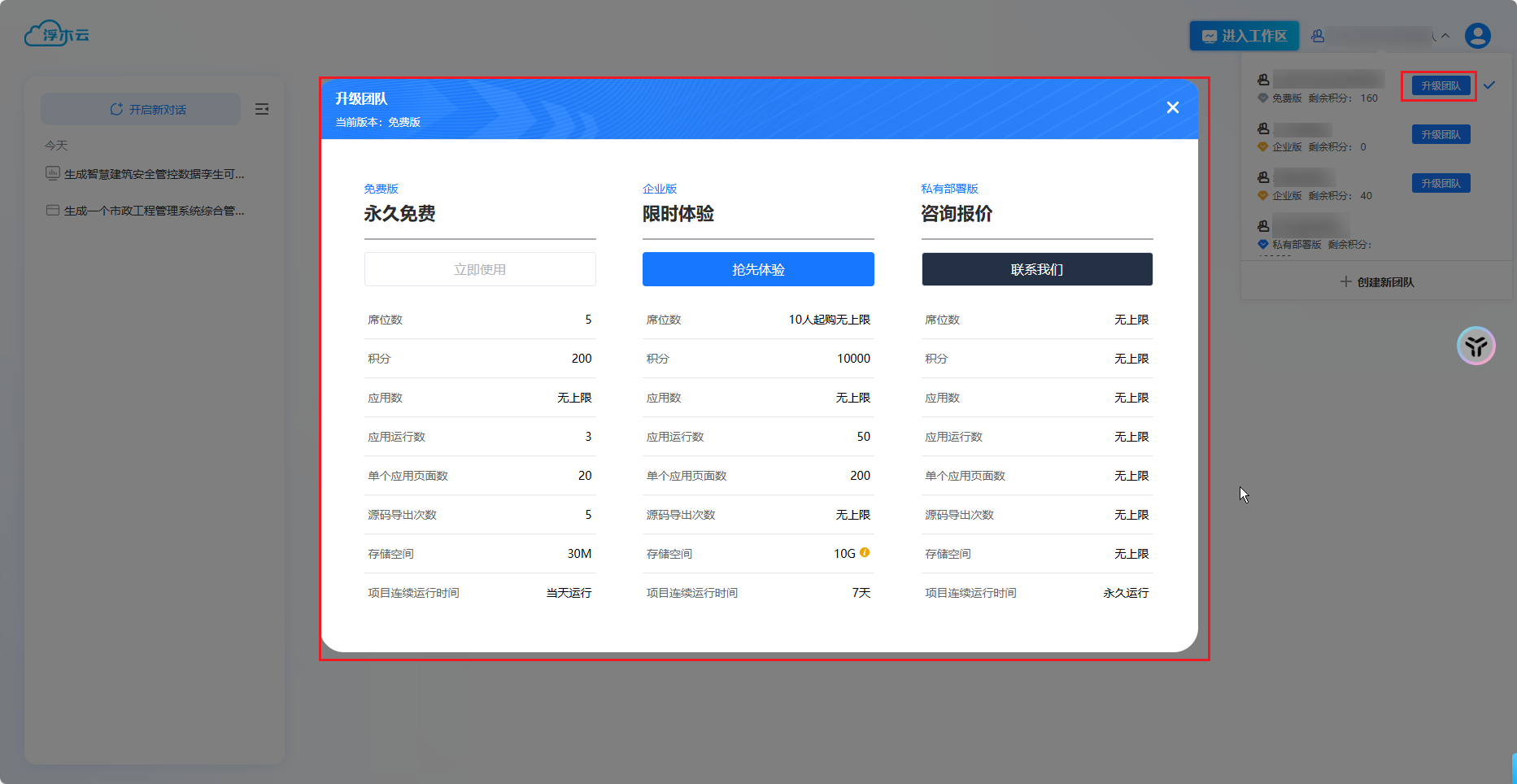Click the grey diamond 免费版 badge icon
Image resolution: width=1517 pixels, height=784 pixels.
coord(1262,98)
